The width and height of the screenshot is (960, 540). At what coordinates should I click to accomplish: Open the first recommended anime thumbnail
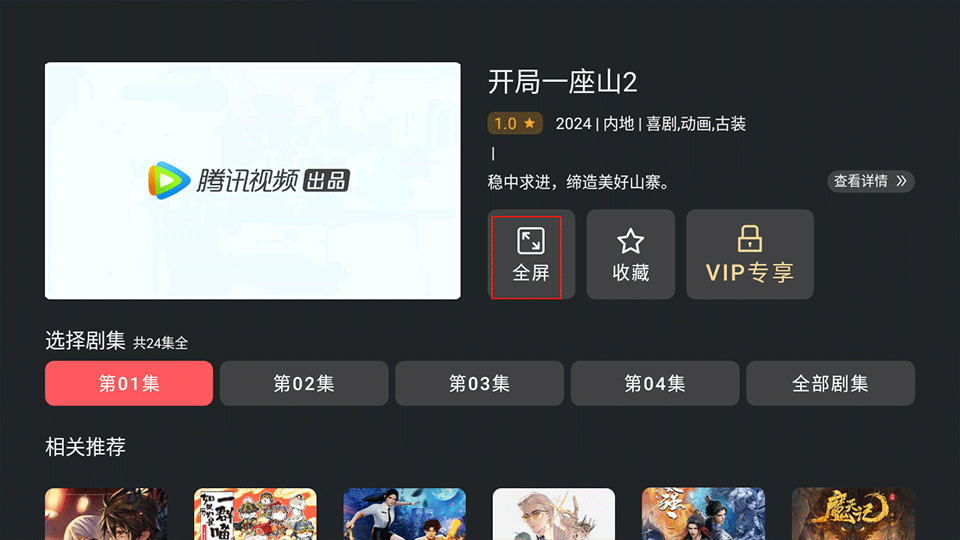click(106, 514)
